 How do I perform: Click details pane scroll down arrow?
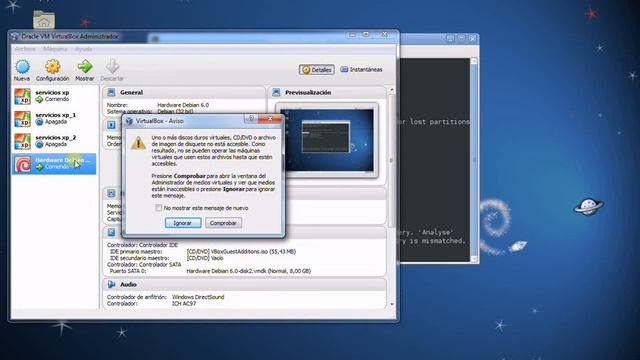(392, 304)
